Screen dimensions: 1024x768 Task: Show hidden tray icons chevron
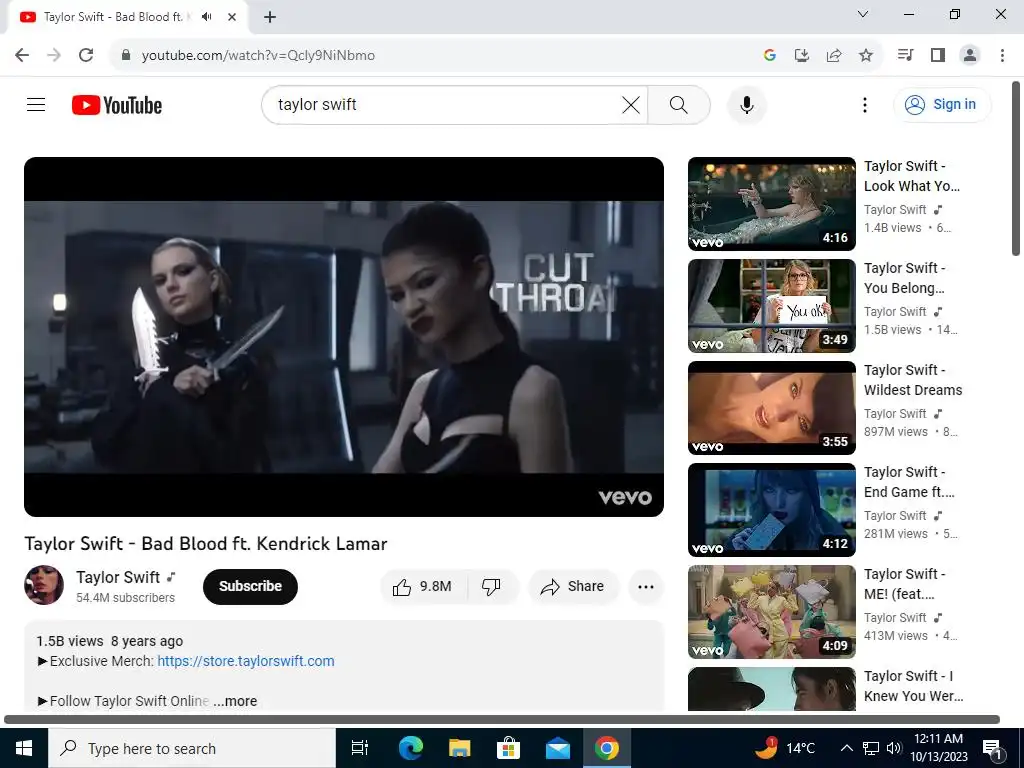(846, 748)
